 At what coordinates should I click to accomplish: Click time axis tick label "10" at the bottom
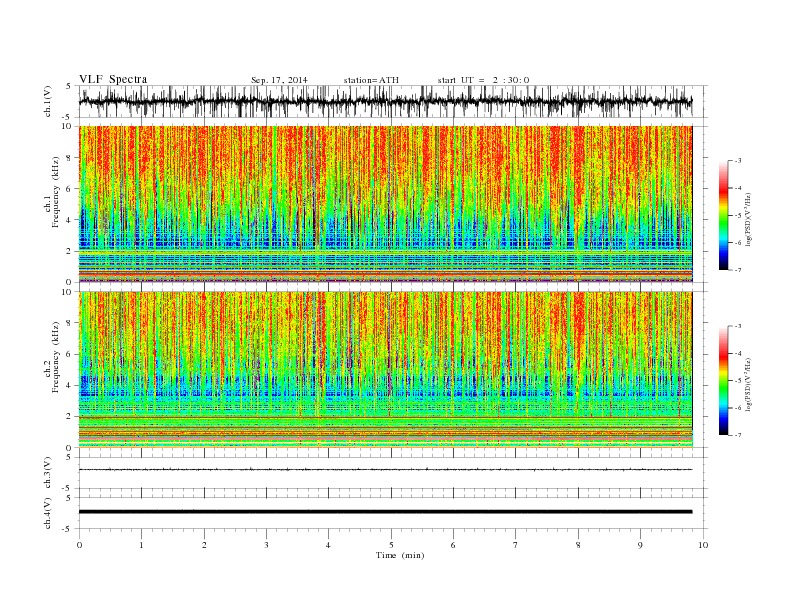[703, 545]
